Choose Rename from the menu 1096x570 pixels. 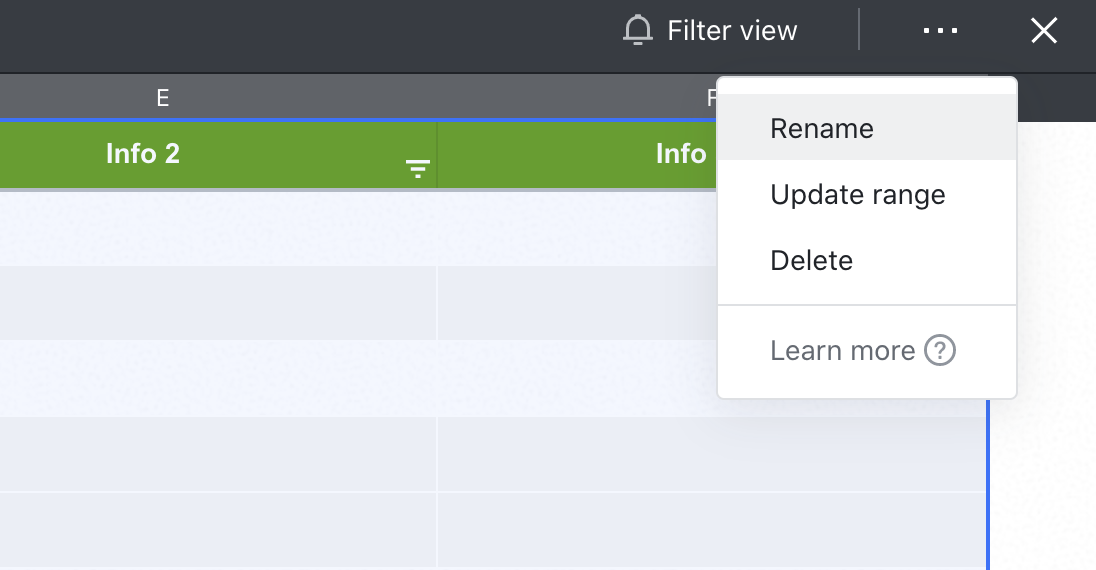[822, 128]
